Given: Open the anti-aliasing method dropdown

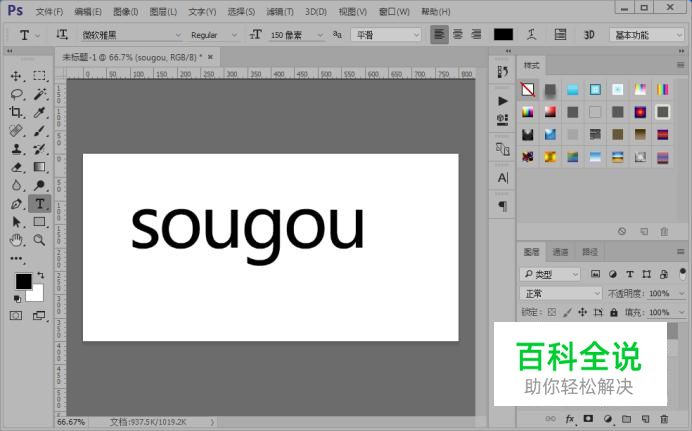Looking at the screenshot, I should click(x=386, y=35).
